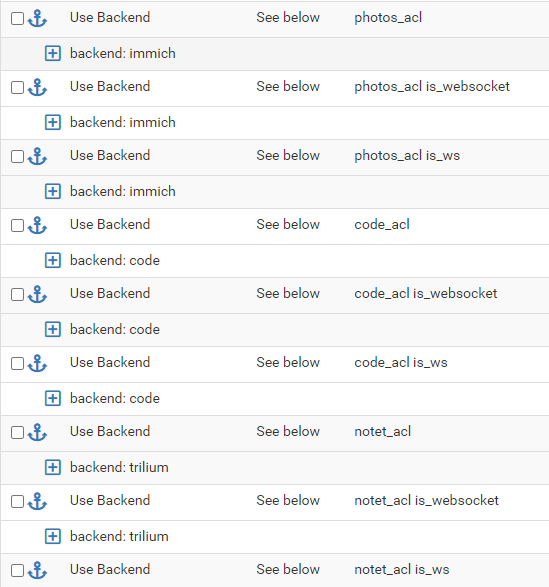Click anchor icon beside notet_acl is_websocket
The width and height of the screenshot is (549, 587).
tap(37, 501)
